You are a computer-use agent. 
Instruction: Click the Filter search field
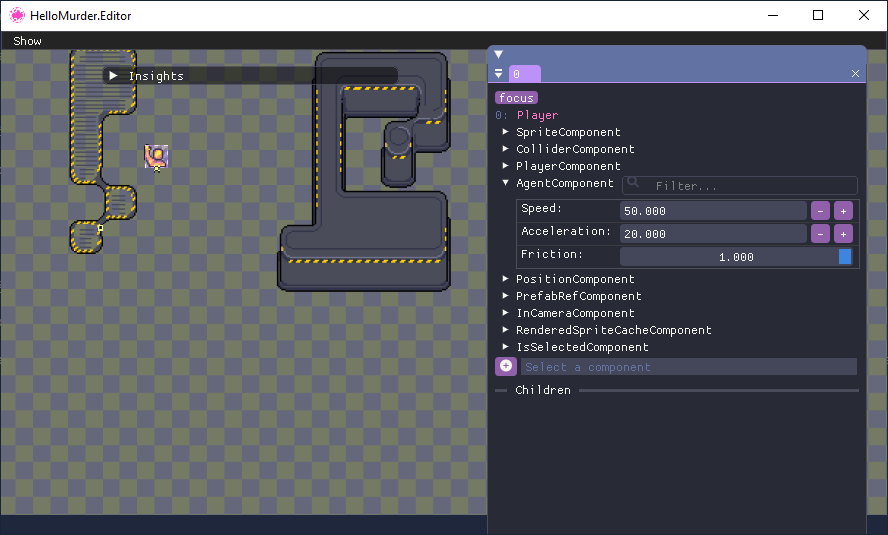point(740,186)
